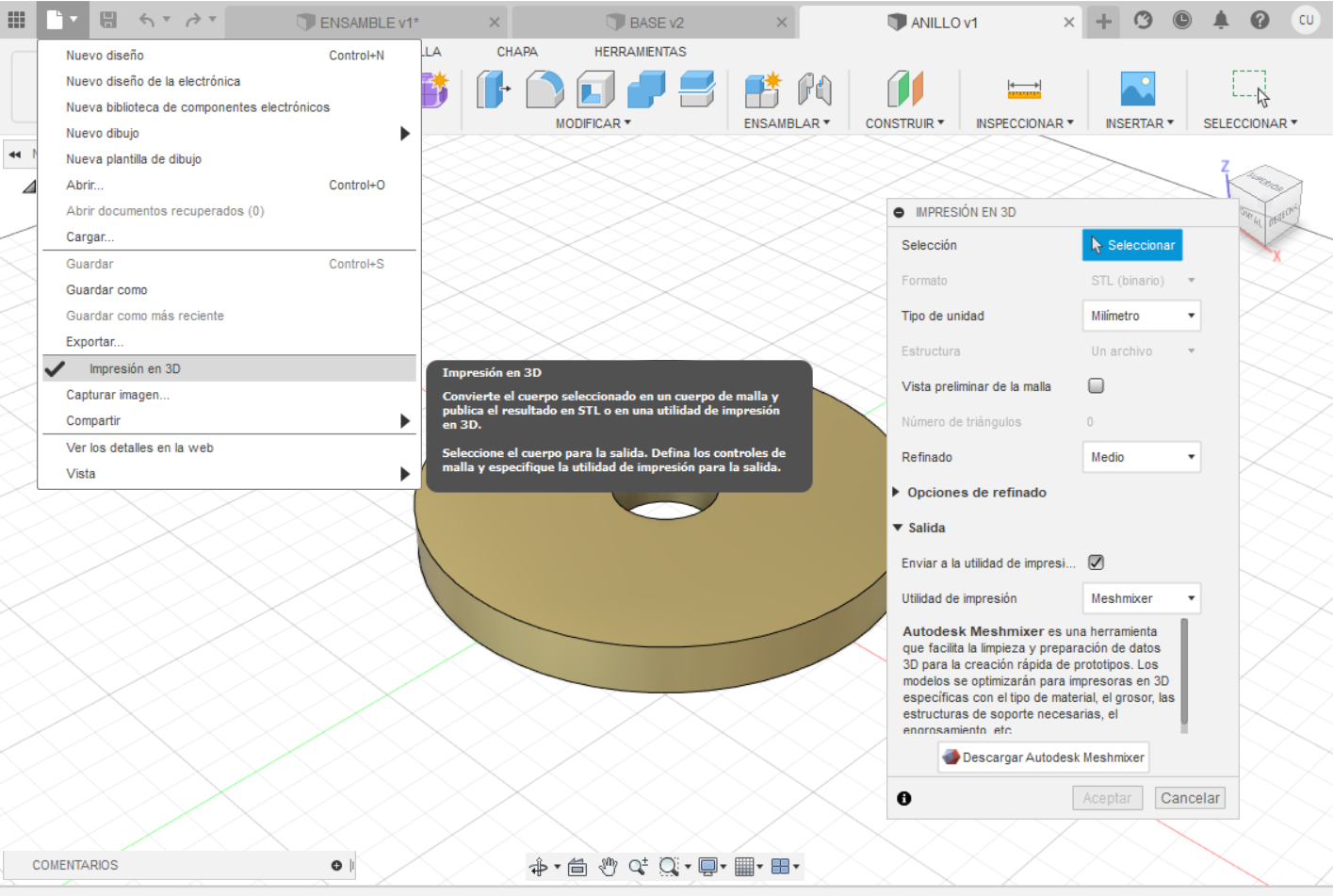Open the Compartir submenu

tap(229, 421)
